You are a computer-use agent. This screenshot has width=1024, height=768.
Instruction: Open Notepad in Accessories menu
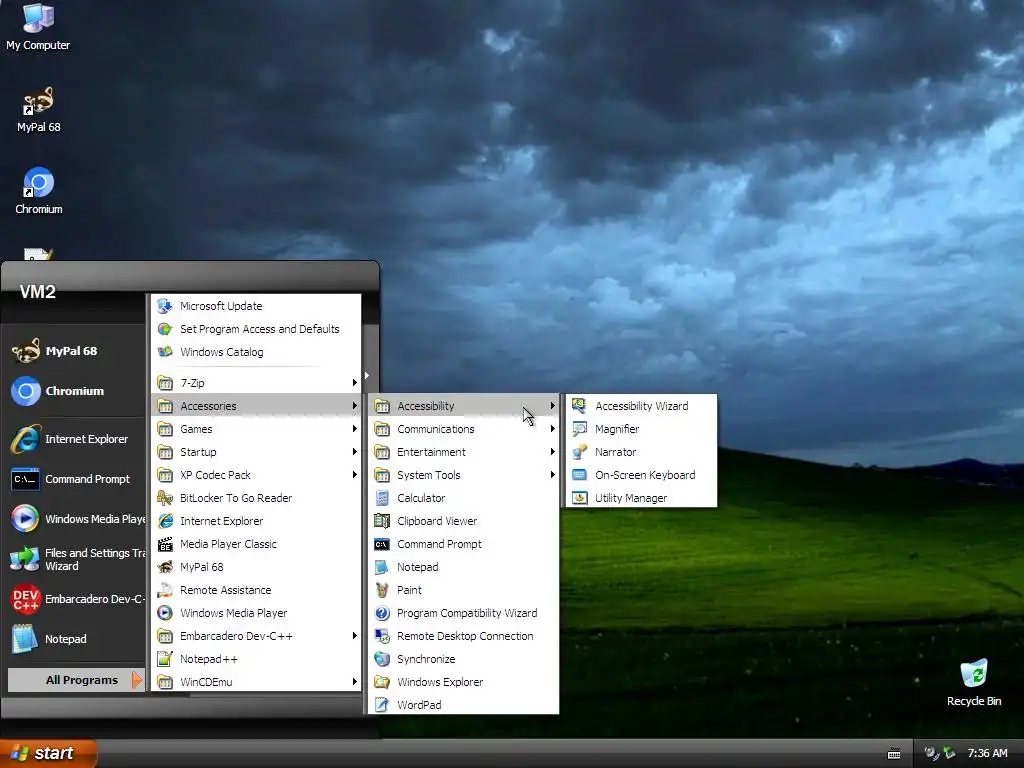tap(463, 567)
